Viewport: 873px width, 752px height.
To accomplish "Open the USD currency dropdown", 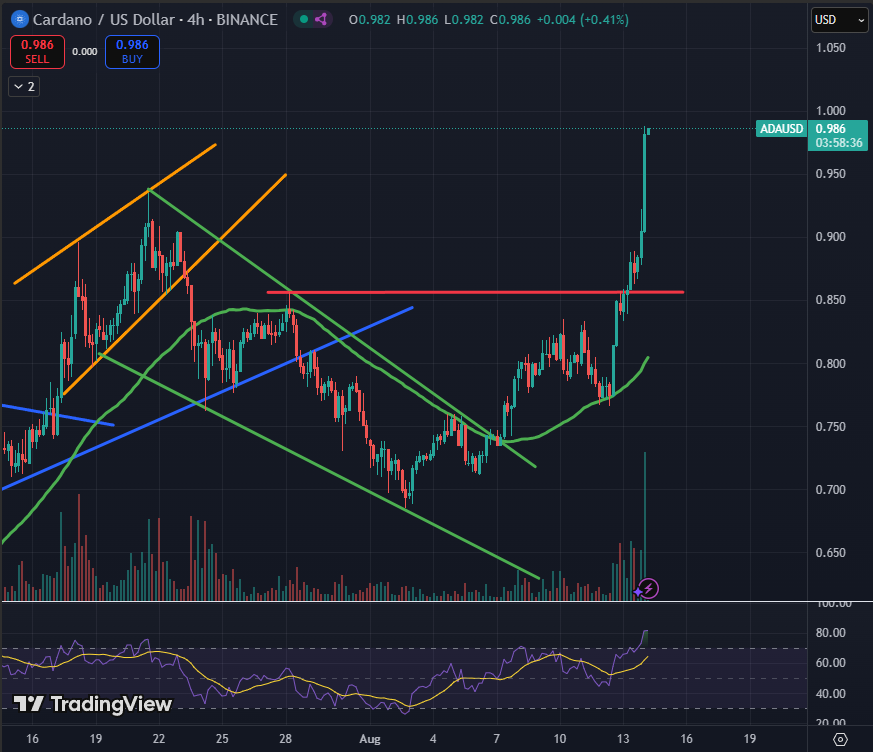I will click(x=839, y=19).
